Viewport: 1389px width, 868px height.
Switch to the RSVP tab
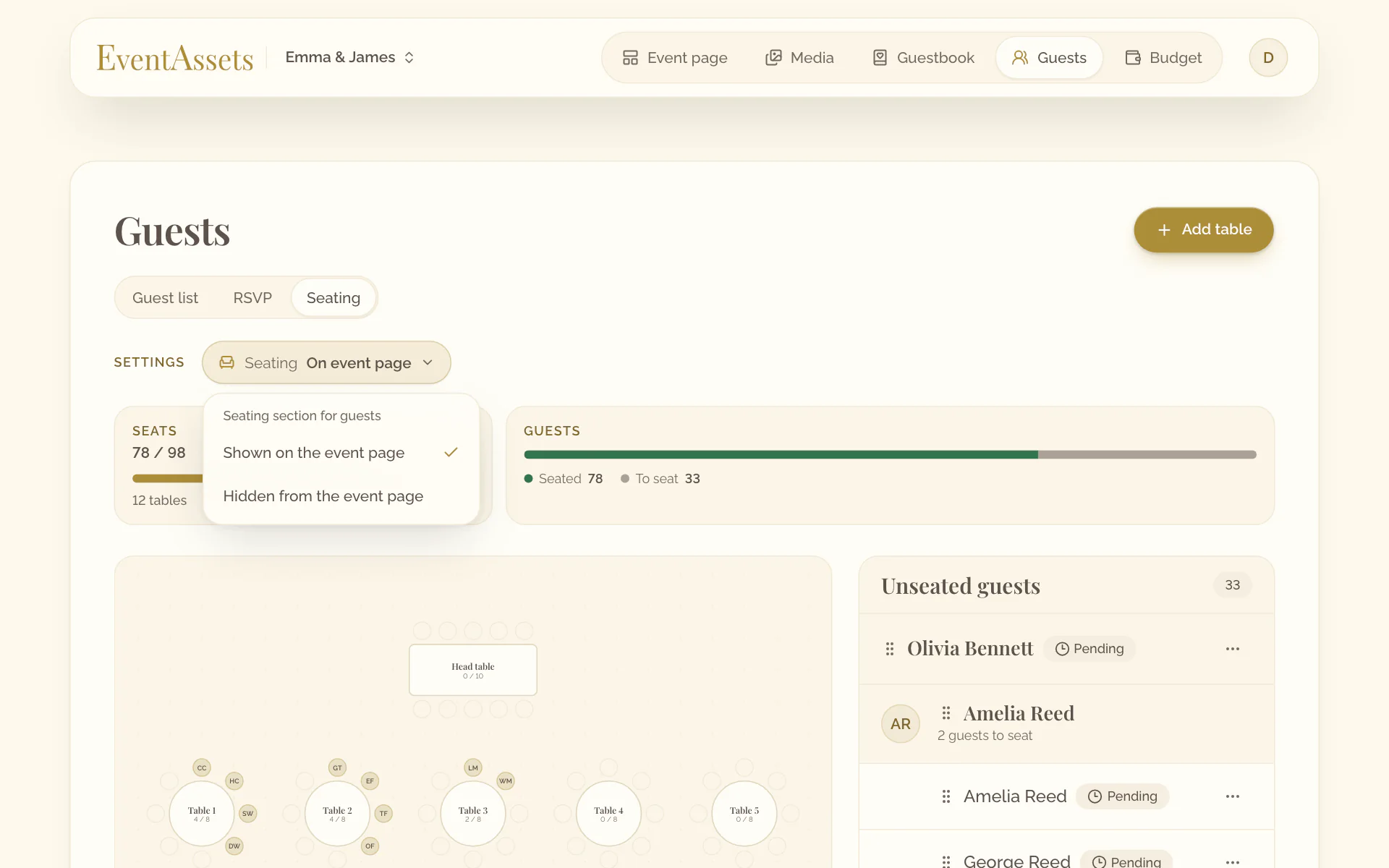click(x=252, y=298)
